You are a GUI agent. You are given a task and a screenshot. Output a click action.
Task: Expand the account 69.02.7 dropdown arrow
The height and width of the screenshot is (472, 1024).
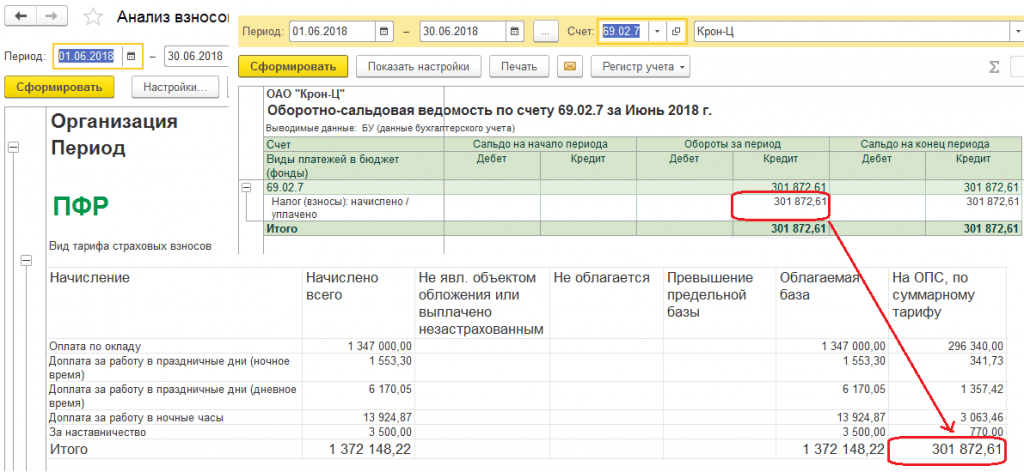tap(657, 31)
